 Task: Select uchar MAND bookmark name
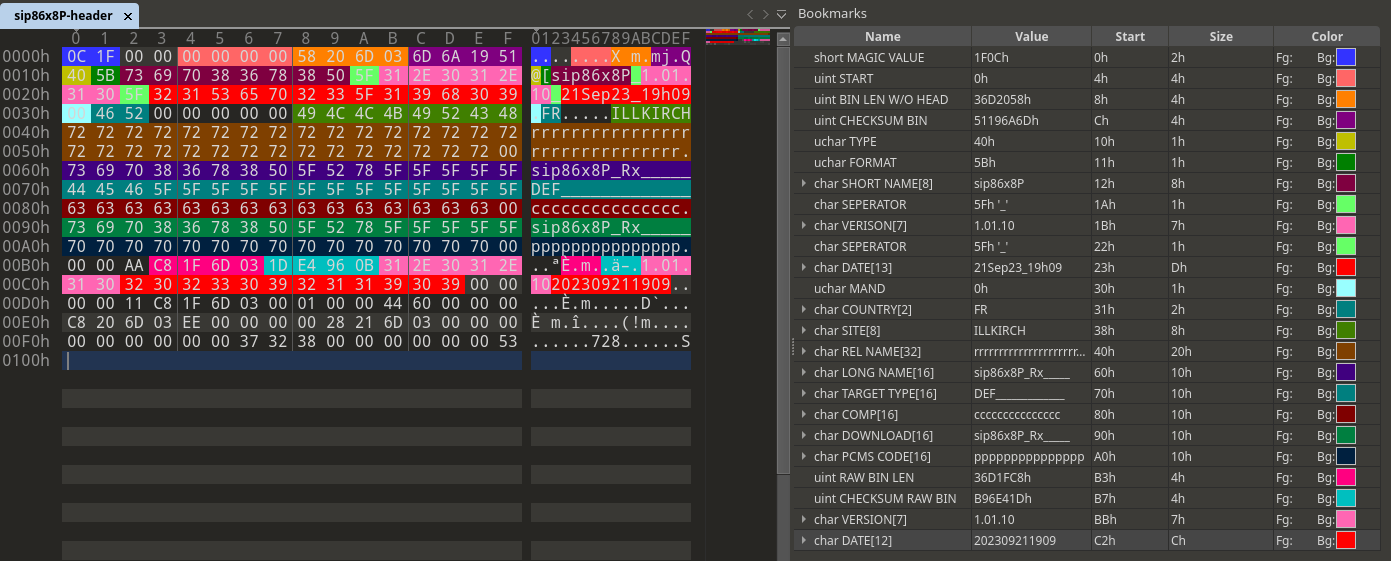[850, 288]
